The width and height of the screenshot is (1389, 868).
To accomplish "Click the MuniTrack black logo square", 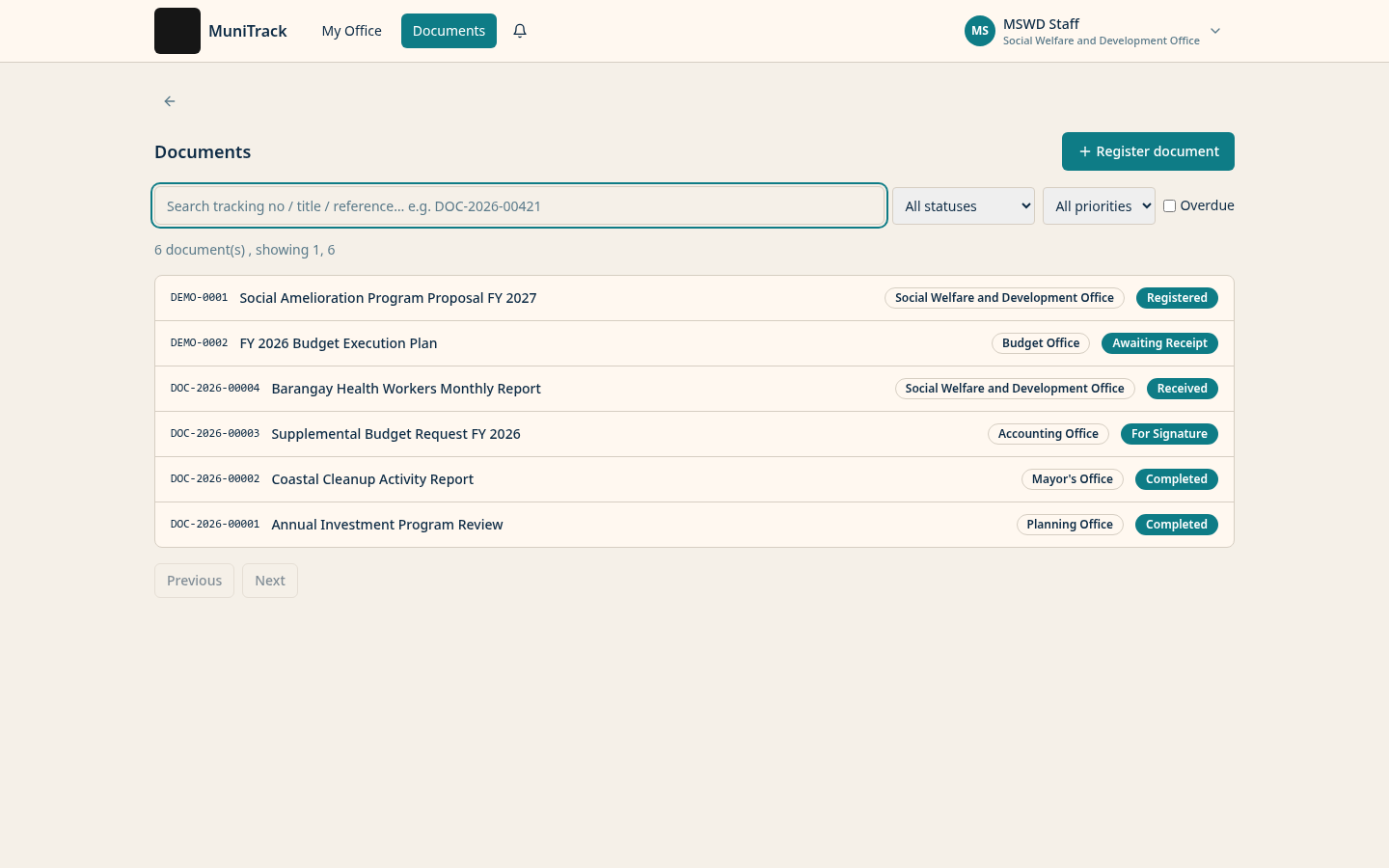I will pyautogui.click(x=177, y=31).
